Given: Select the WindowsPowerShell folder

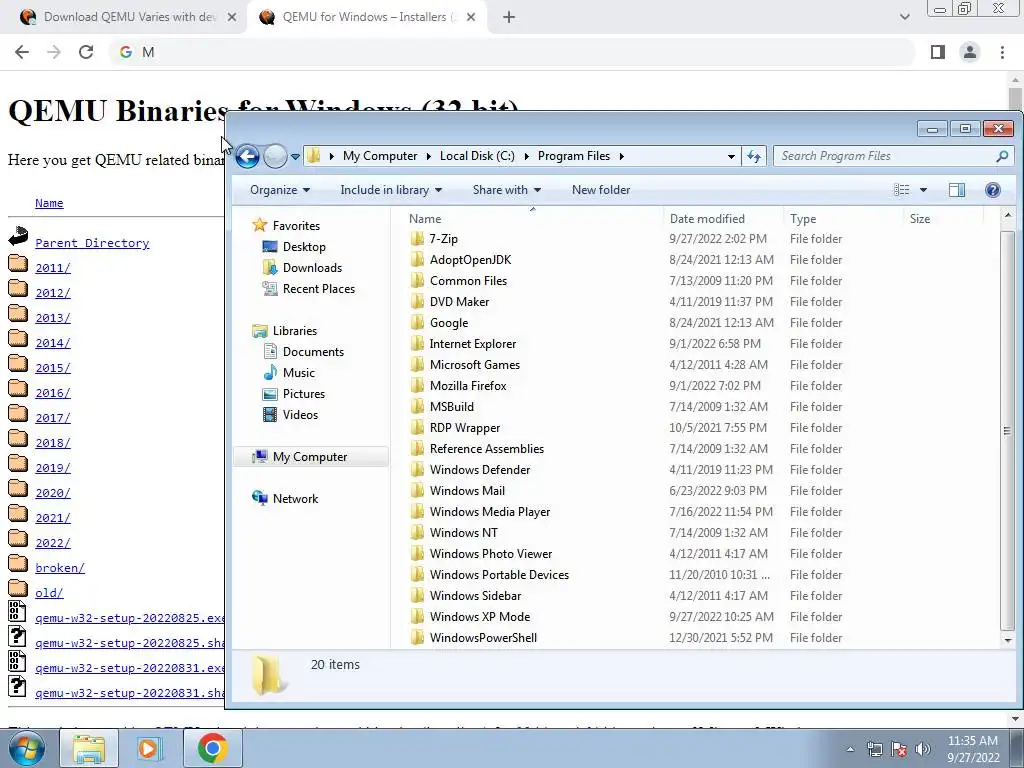Looking at the screenshot, I should (x=483, y=637).
